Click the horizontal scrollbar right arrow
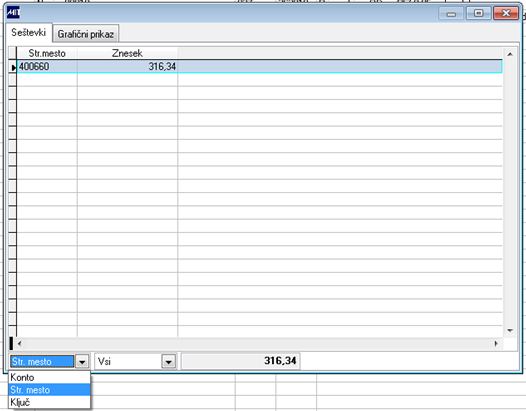 [496, 343]
